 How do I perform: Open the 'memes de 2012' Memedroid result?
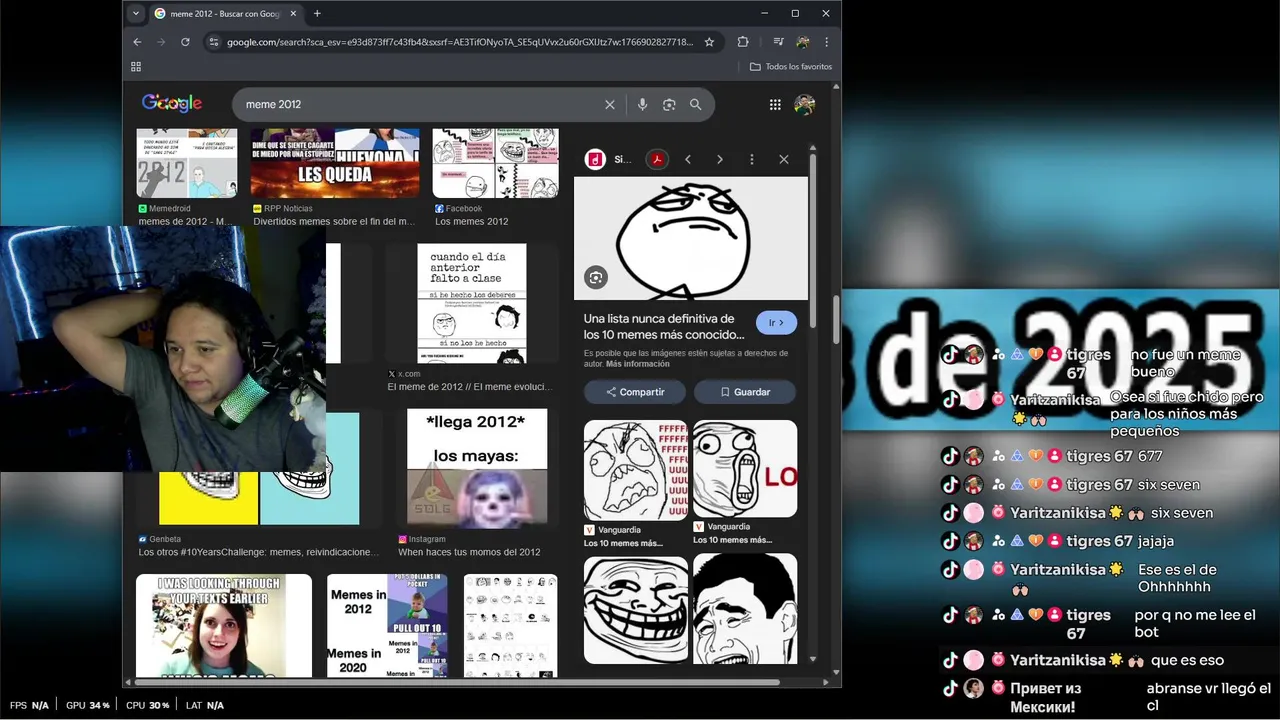tap(185, 221)
